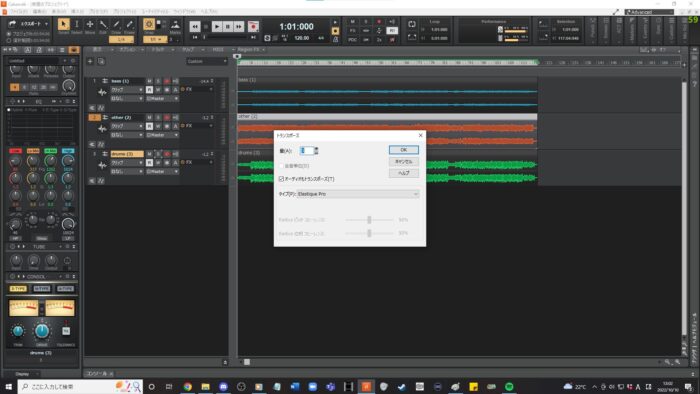Click the duplicate track icon beside plus
Image resolution: width=700 pixels, height=394 pixels.
[x=101, y=61]
